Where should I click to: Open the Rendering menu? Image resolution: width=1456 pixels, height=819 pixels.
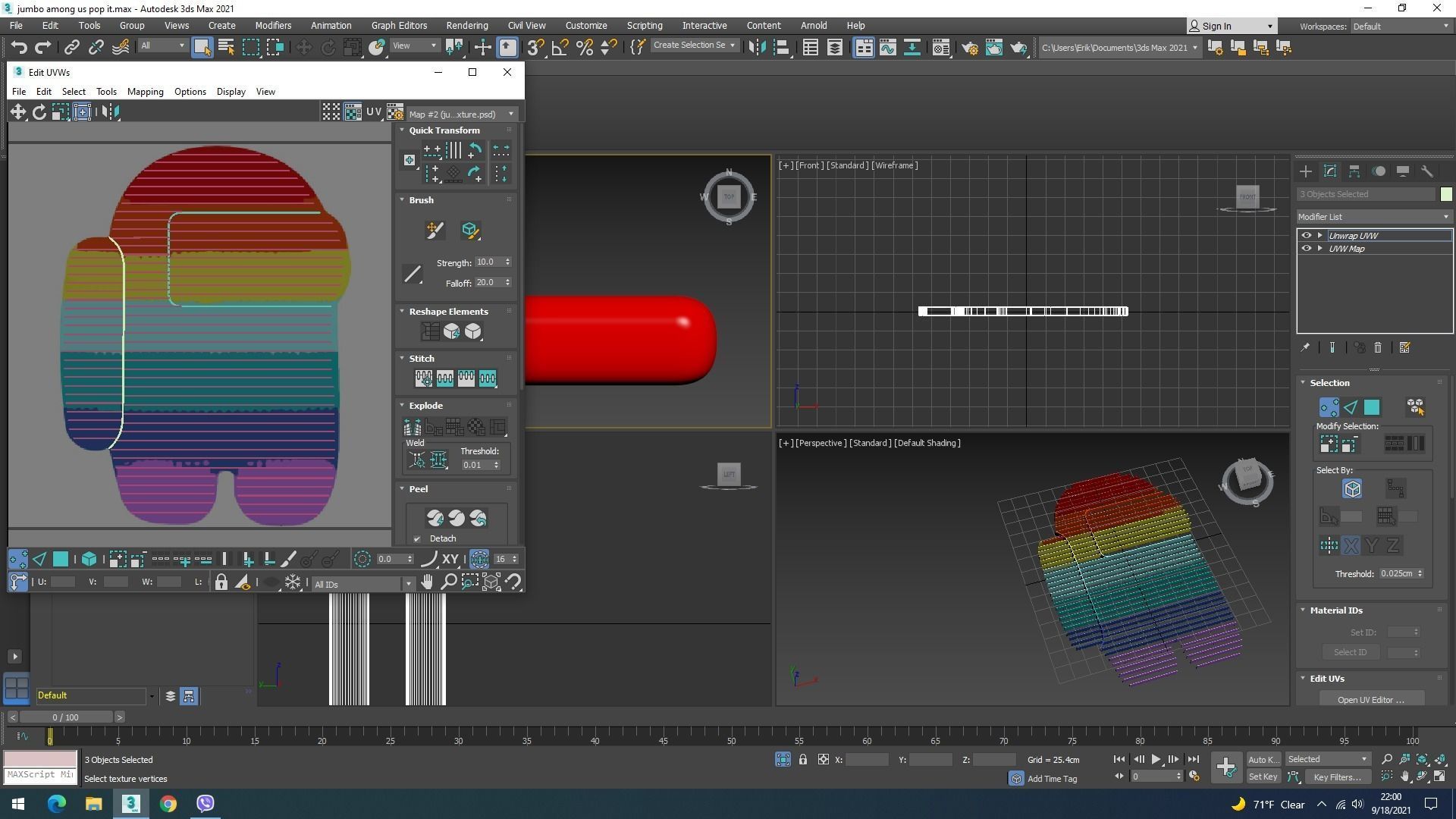(x=466, y=25)
